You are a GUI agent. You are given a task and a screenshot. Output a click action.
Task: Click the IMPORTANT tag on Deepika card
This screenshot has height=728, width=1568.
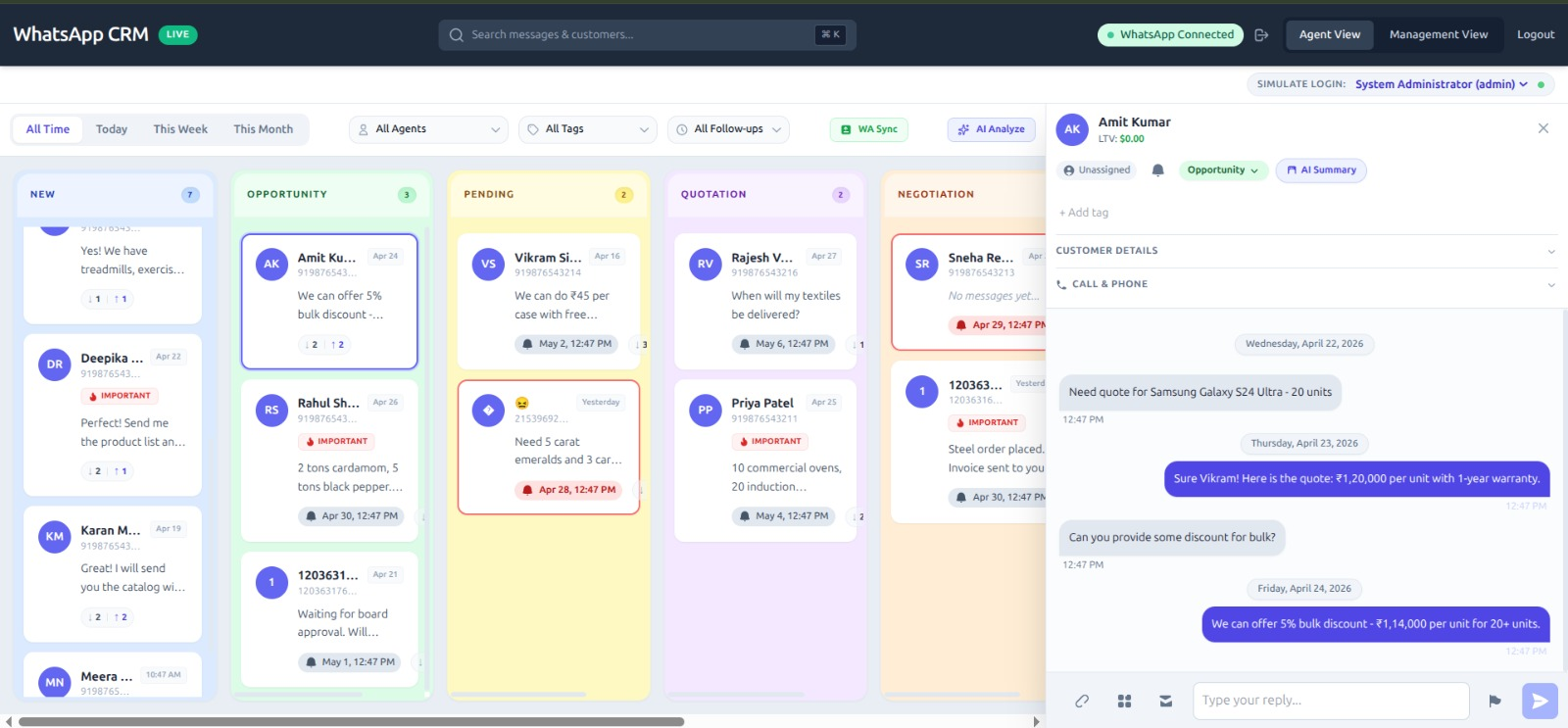(120, 396)
